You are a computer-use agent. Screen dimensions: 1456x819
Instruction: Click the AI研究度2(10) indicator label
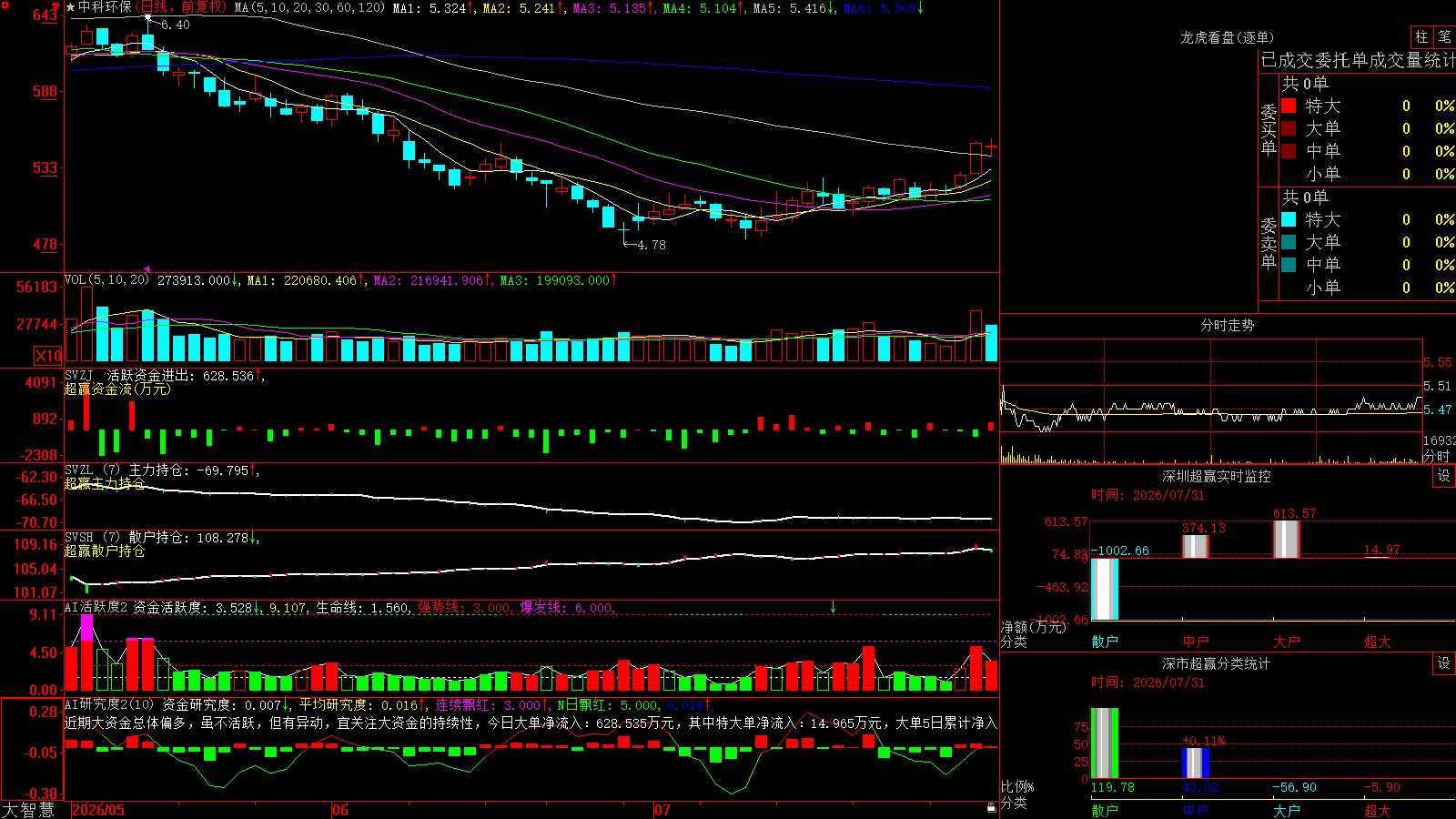pos(110,704)
